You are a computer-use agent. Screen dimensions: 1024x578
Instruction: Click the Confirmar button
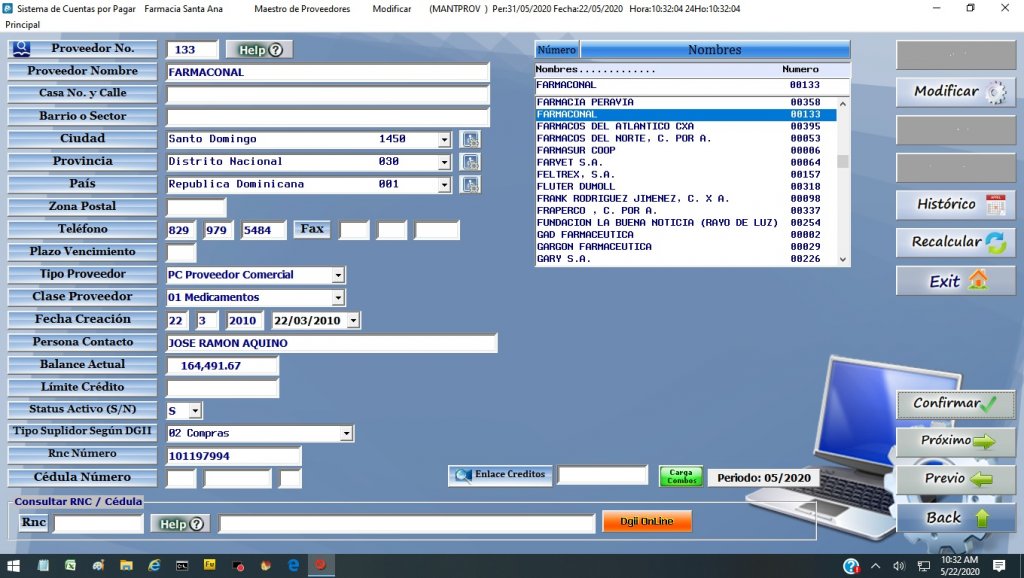[955, 404]
